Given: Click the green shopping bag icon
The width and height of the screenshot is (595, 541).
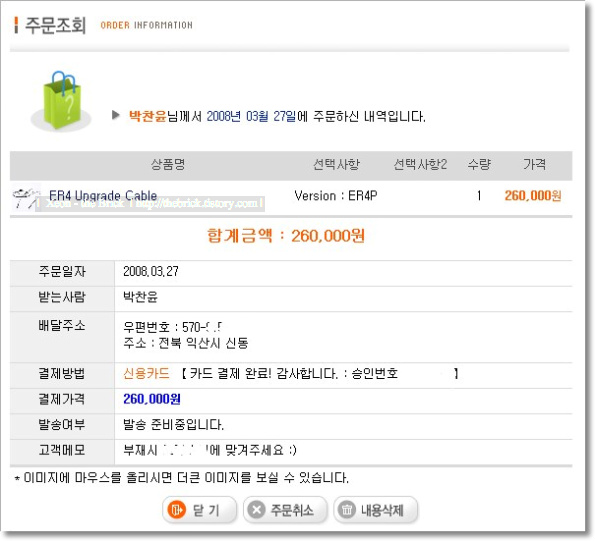Looking at the screenshot, I should (63, 100).
